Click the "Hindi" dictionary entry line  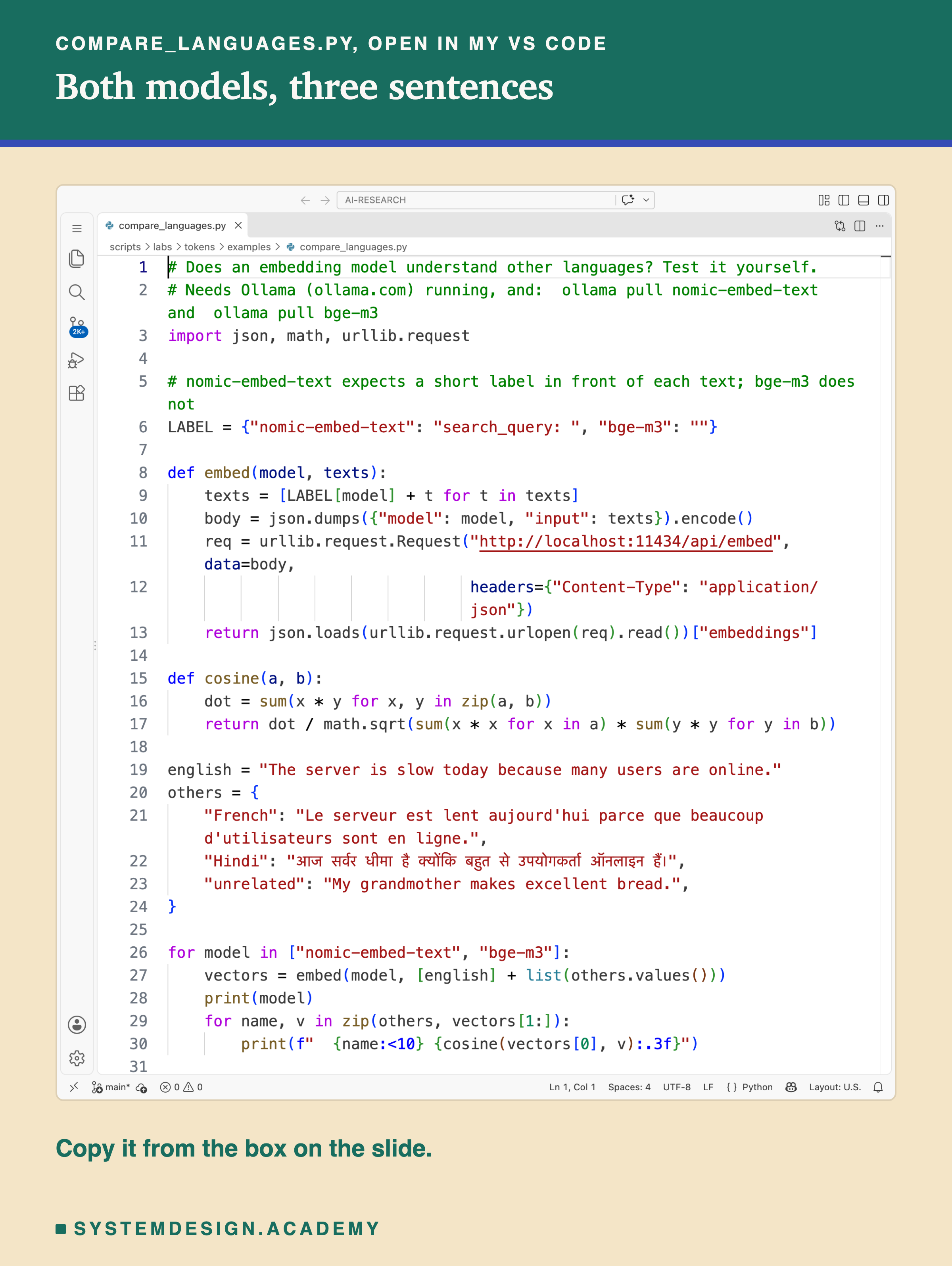point(445,861)
